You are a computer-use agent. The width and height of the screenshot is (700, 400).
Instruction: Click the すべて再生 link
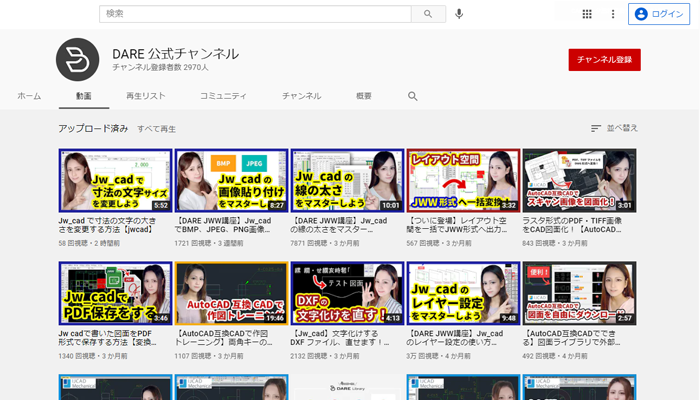coord(157,129)
